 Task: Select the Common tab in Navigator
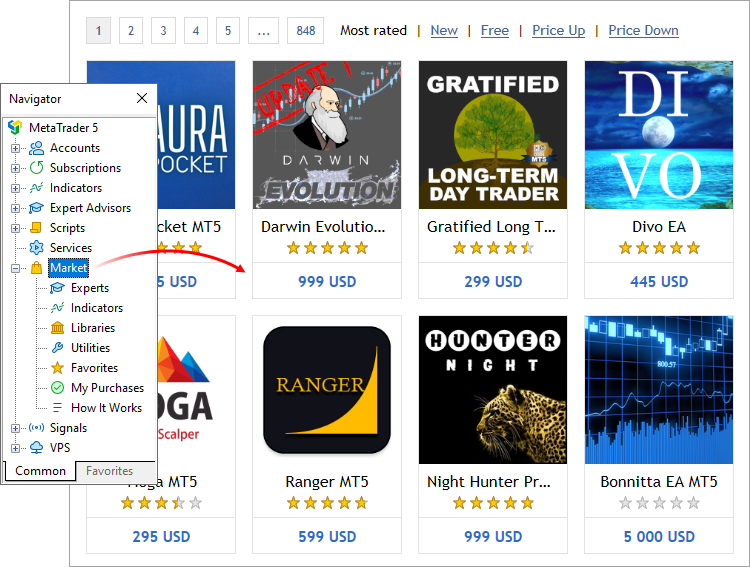41,471
